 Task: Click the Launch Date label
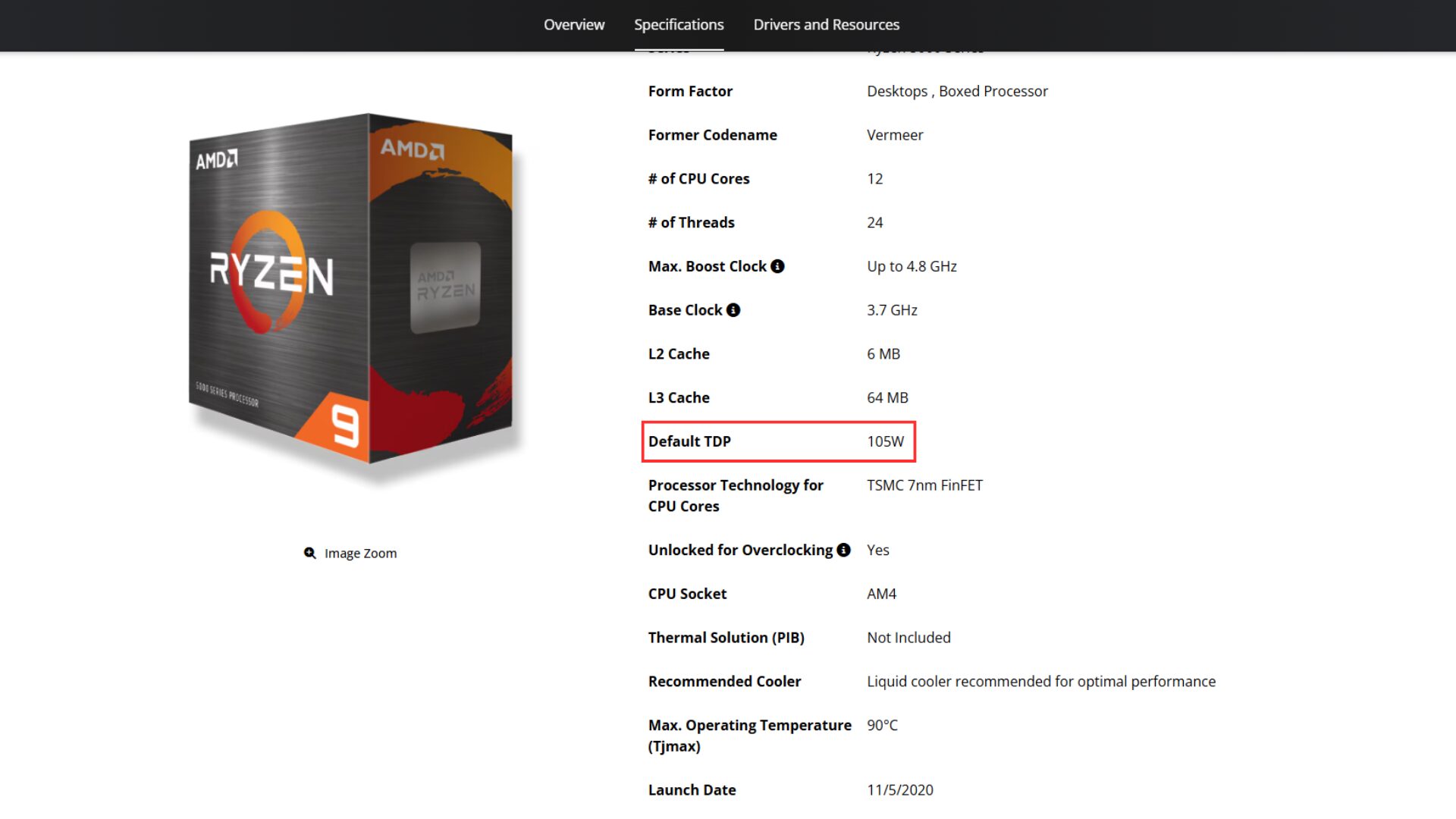tap(692, 790)
